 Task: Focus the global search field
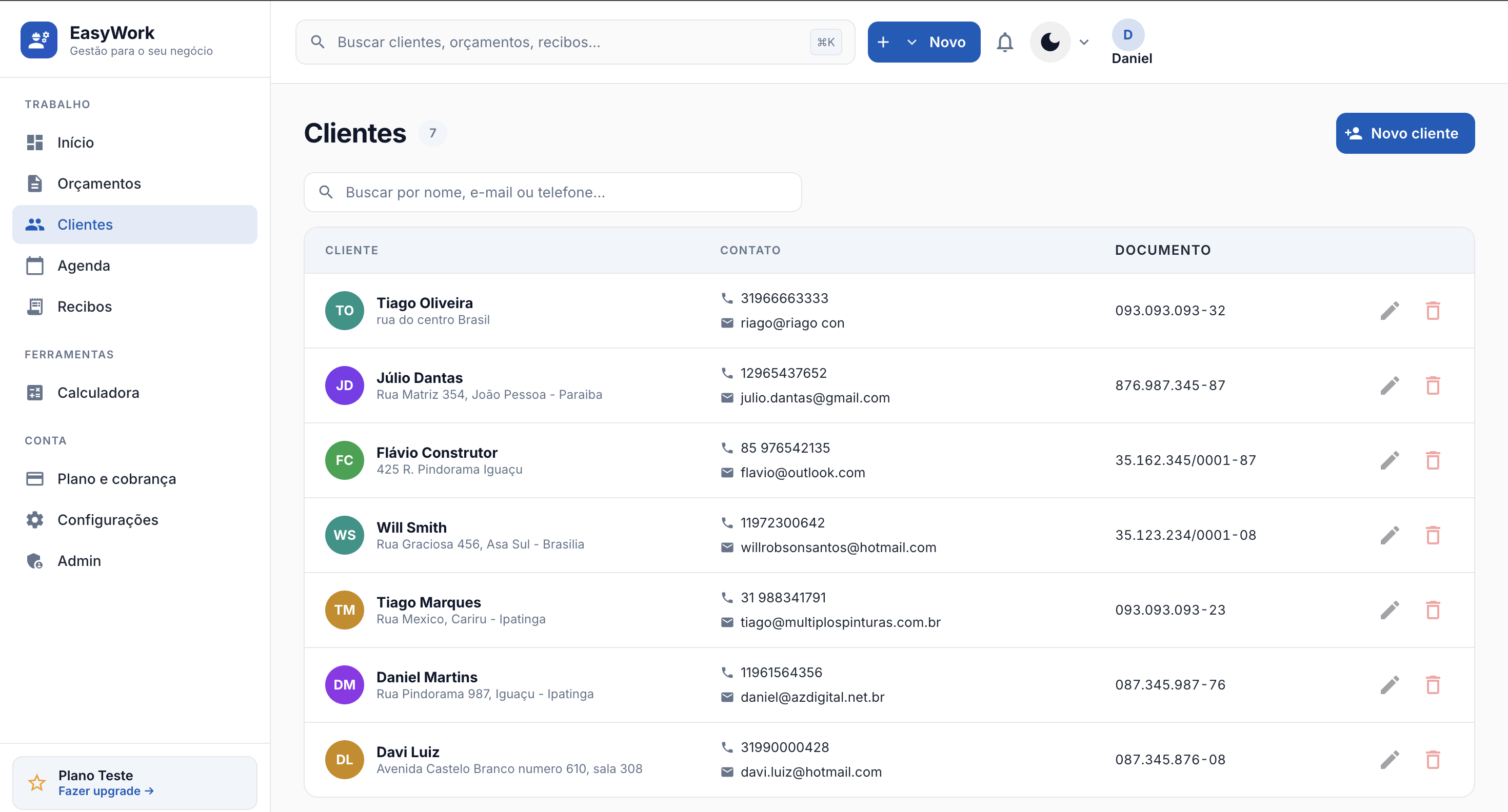[574, 42]
